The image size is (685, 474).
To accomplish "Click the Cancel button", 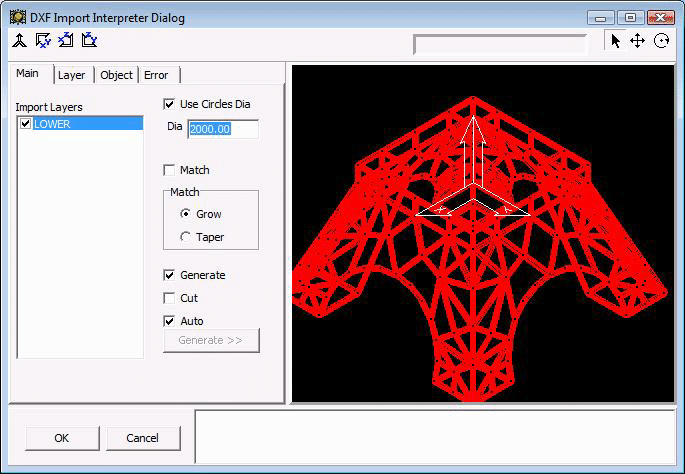I will pyautogui.click(x=143, y=438).
